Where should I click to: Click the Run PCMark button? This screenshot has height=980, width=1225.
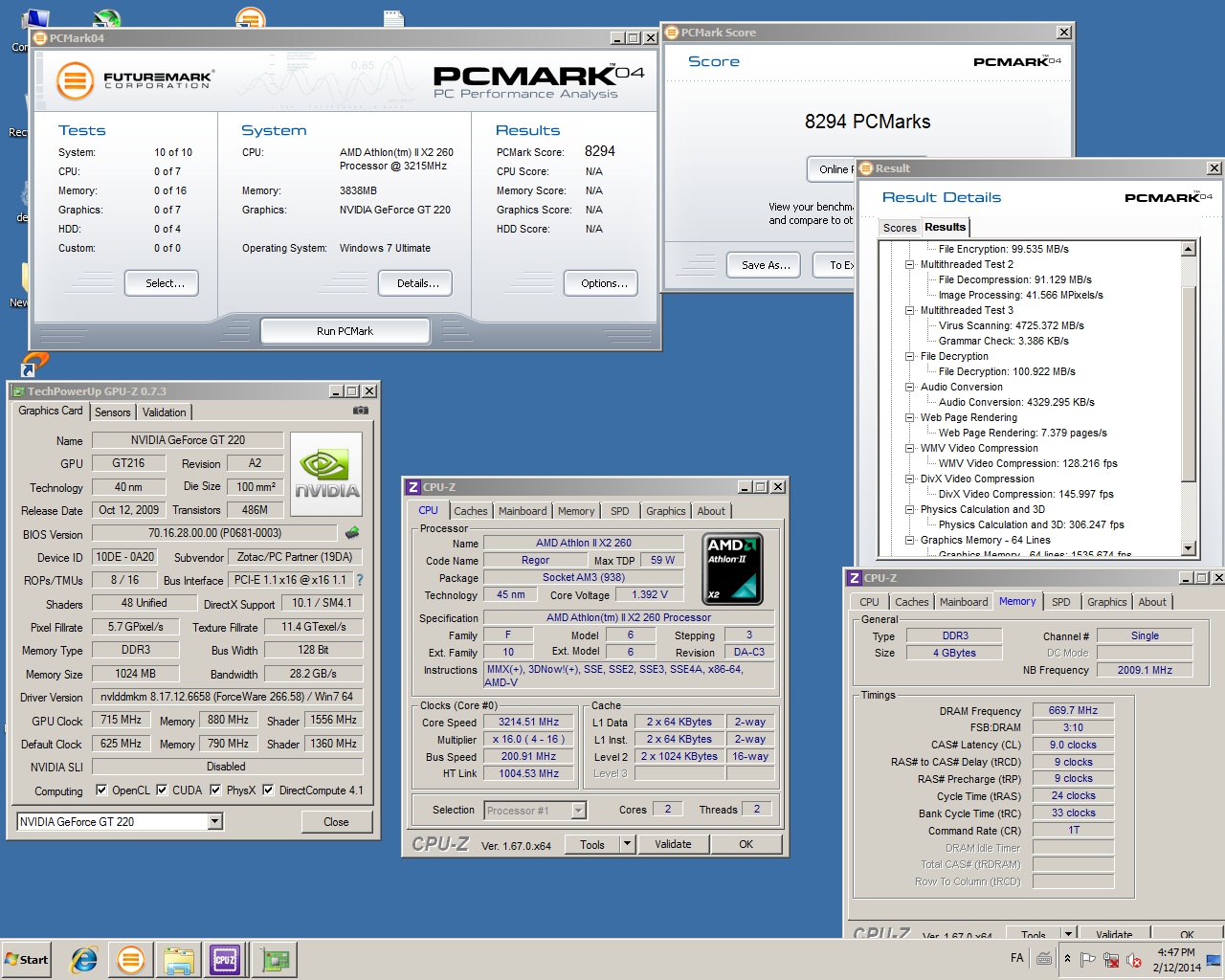click(x=345, y=331)
